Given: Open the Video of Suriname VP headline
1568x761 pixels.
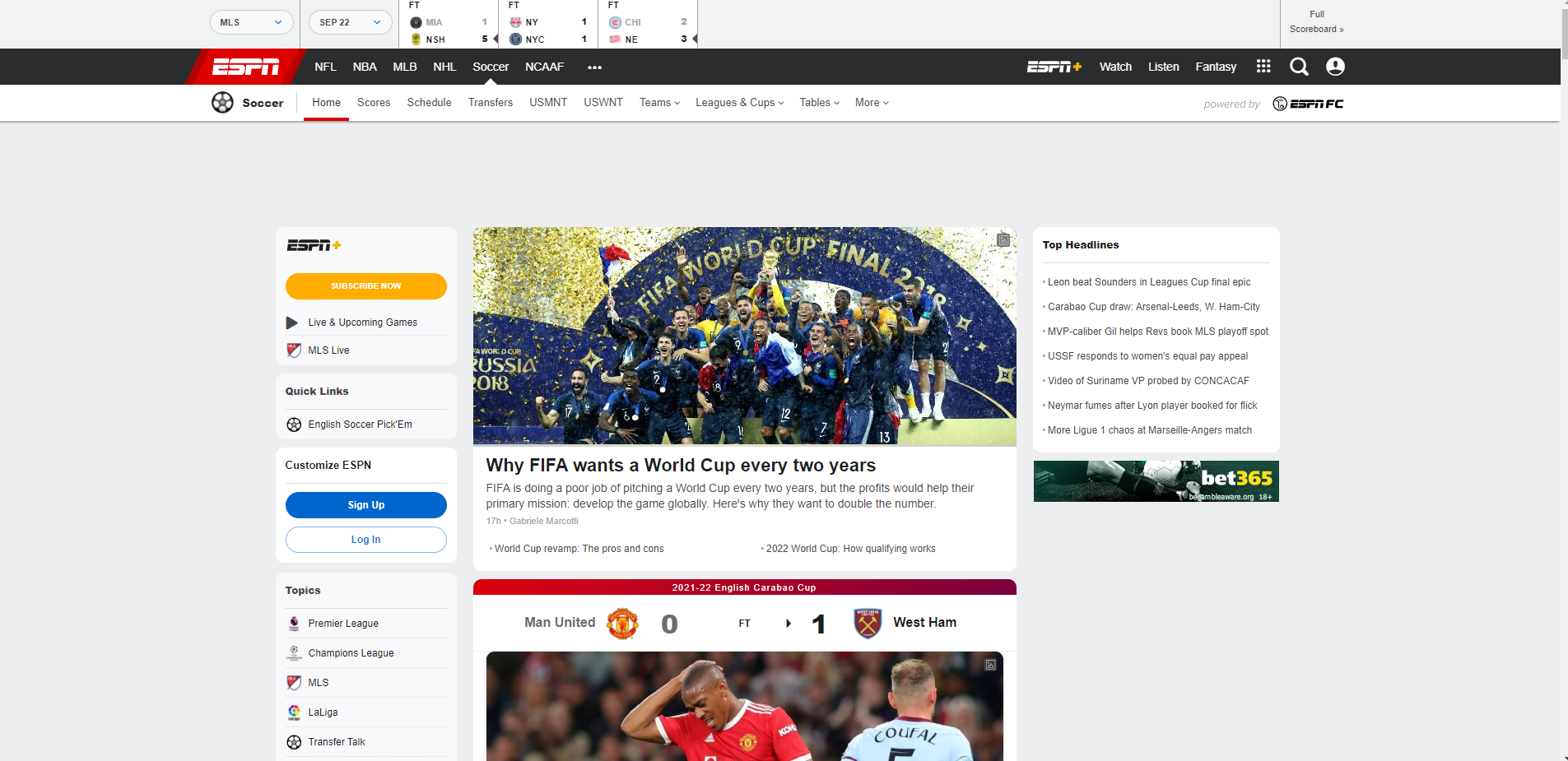Looking at the screenshot, I should pos(1149,381).
